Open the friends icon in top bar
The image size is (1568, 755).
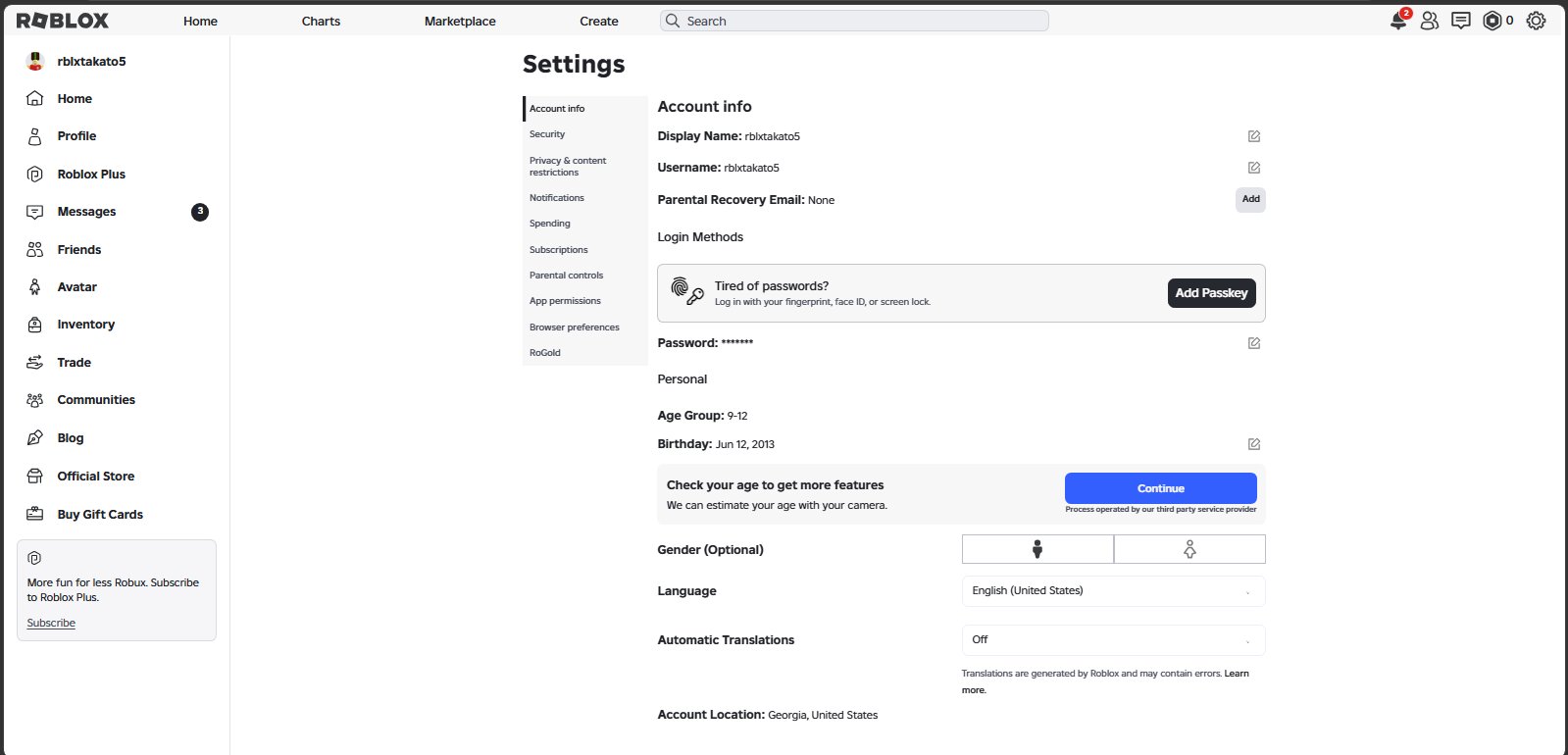[x=1430, y=21]
